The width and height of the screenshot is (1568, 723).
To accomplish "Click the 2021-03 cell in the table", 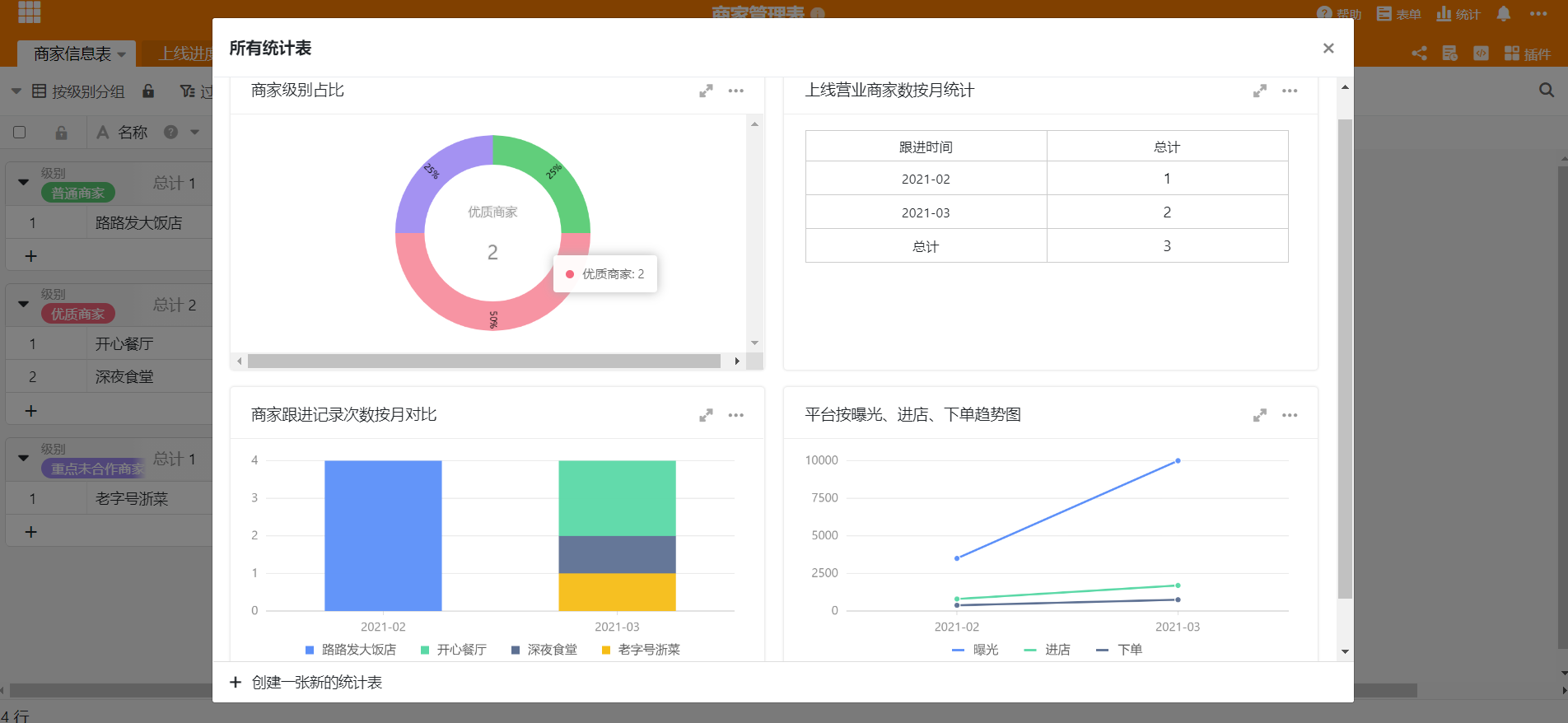I will tap(926, 212).
